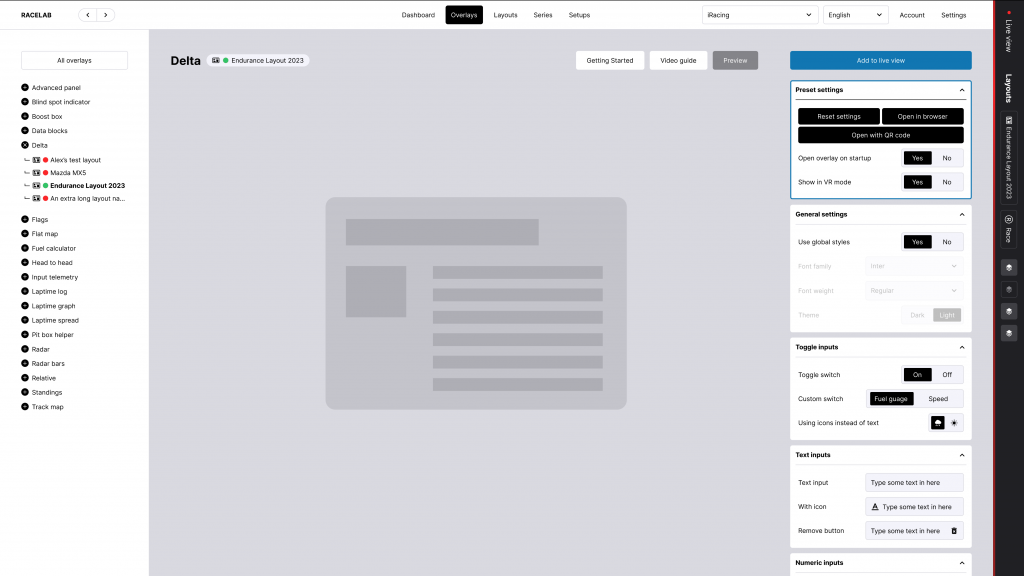Select the rain cloud icon in icons switch
1024x576 pixels.
(x=938, y=423)
